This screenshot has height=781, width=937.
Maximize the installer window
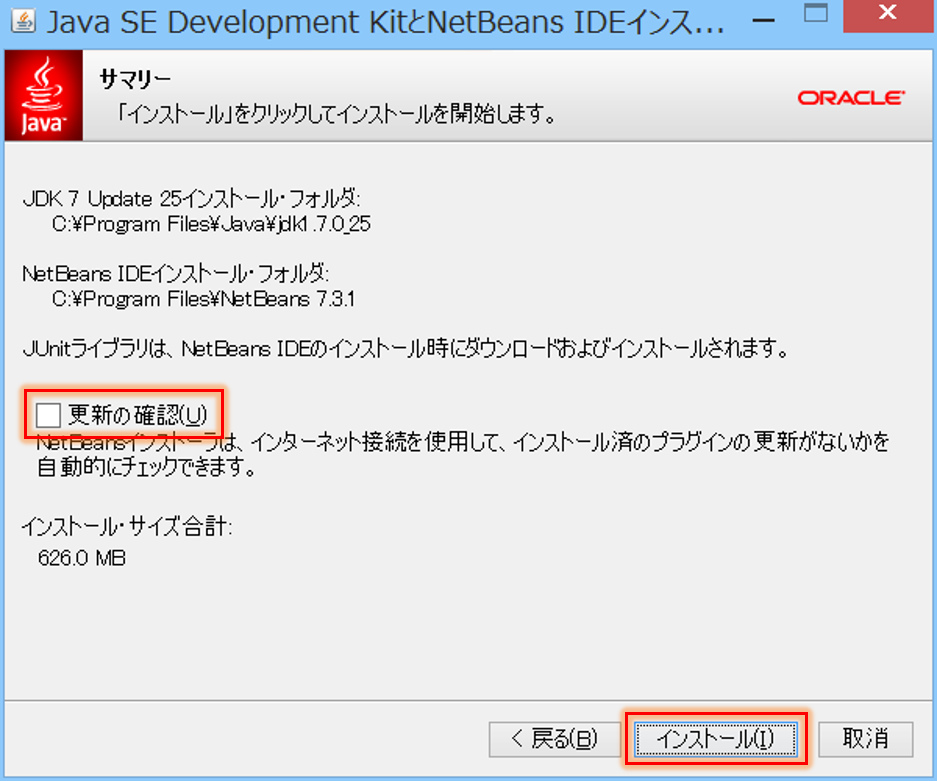coord(816,13)
